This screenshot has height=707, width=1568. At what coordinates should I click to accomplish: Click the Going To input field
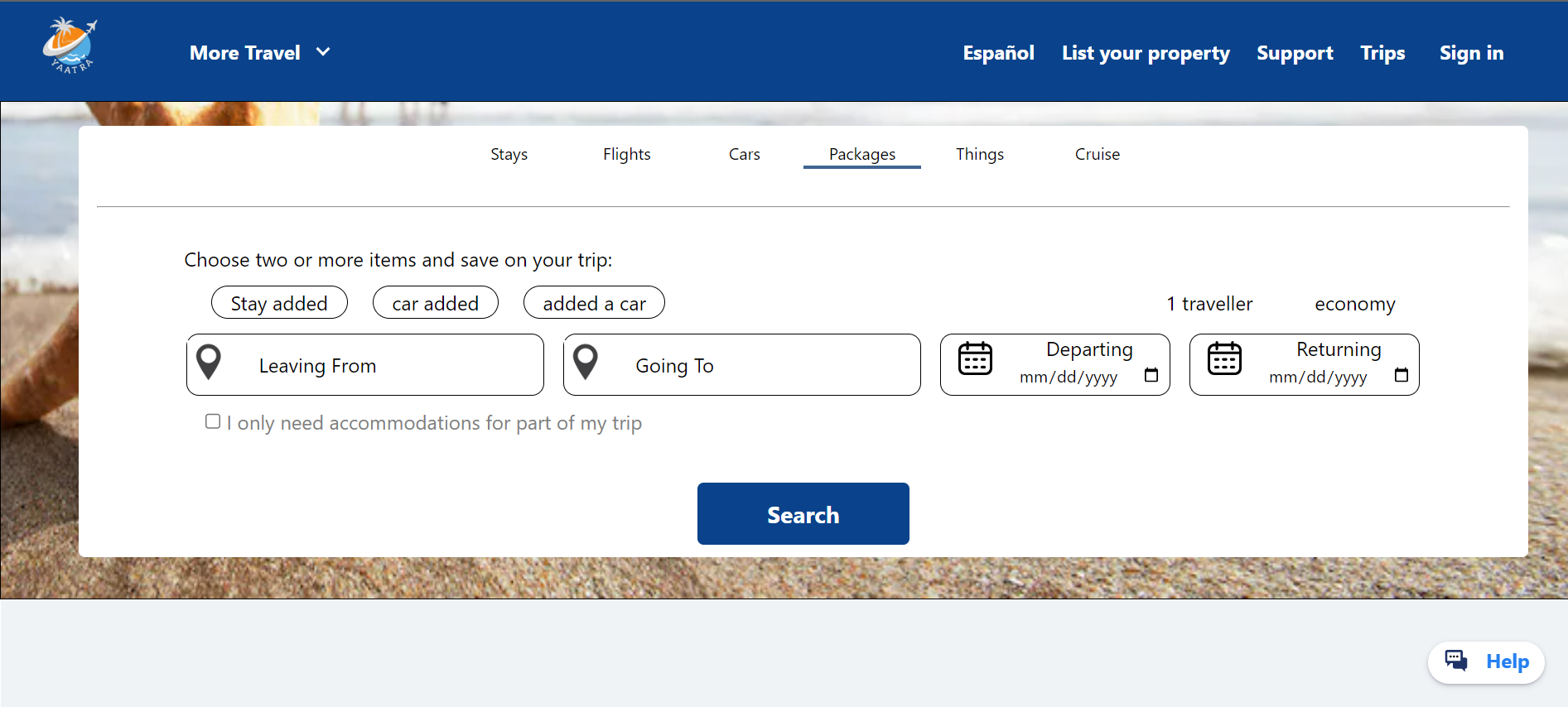(742, 365)
